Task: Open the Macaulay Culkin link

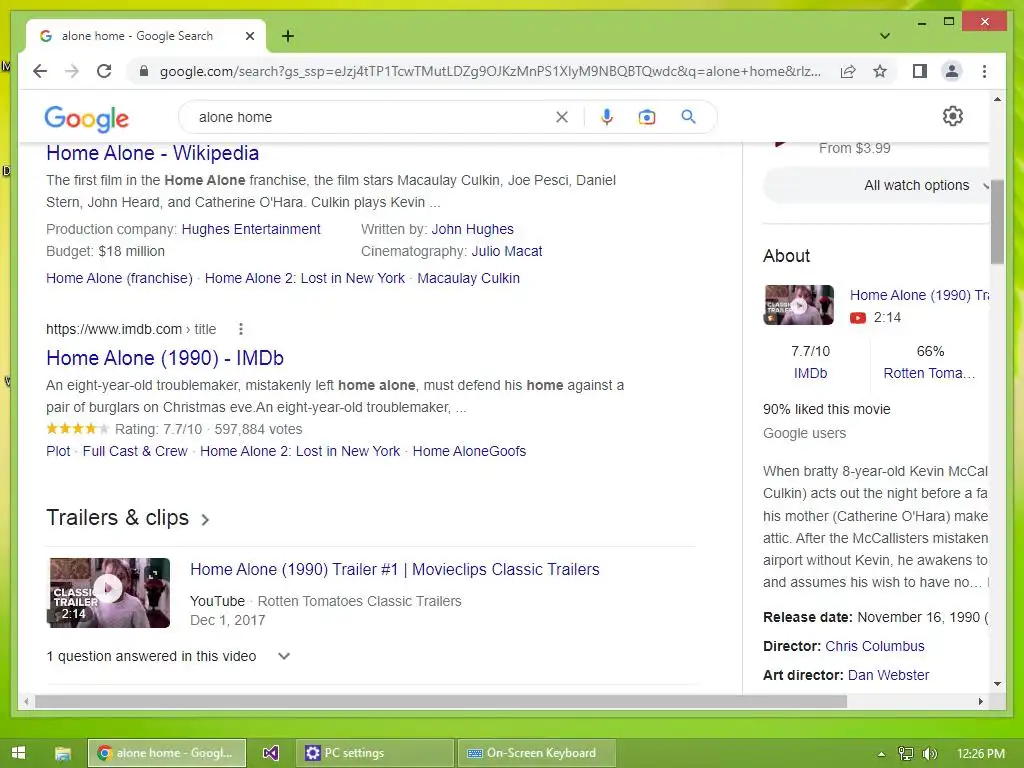Action: pos(468,278)
